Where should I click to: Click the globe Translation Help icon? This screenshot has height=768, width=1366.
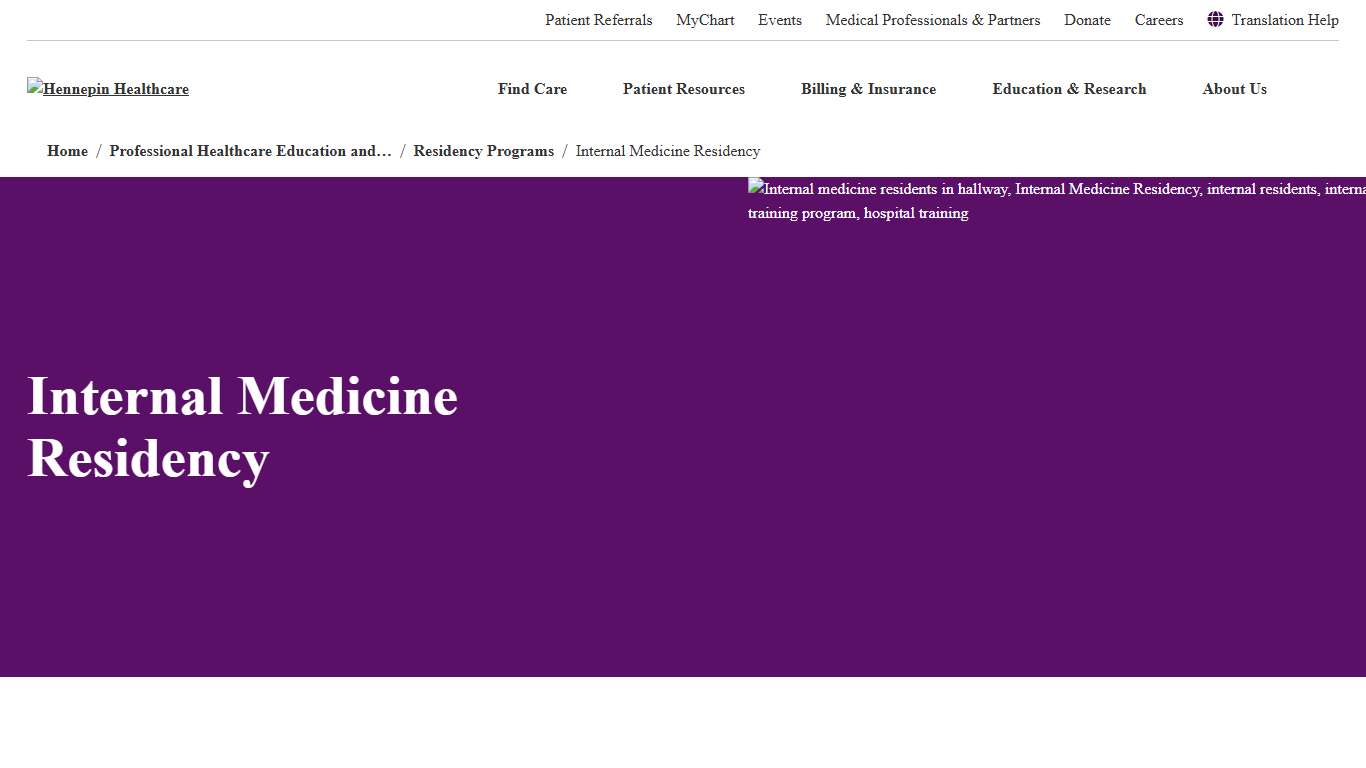[x=1215, y=20]
